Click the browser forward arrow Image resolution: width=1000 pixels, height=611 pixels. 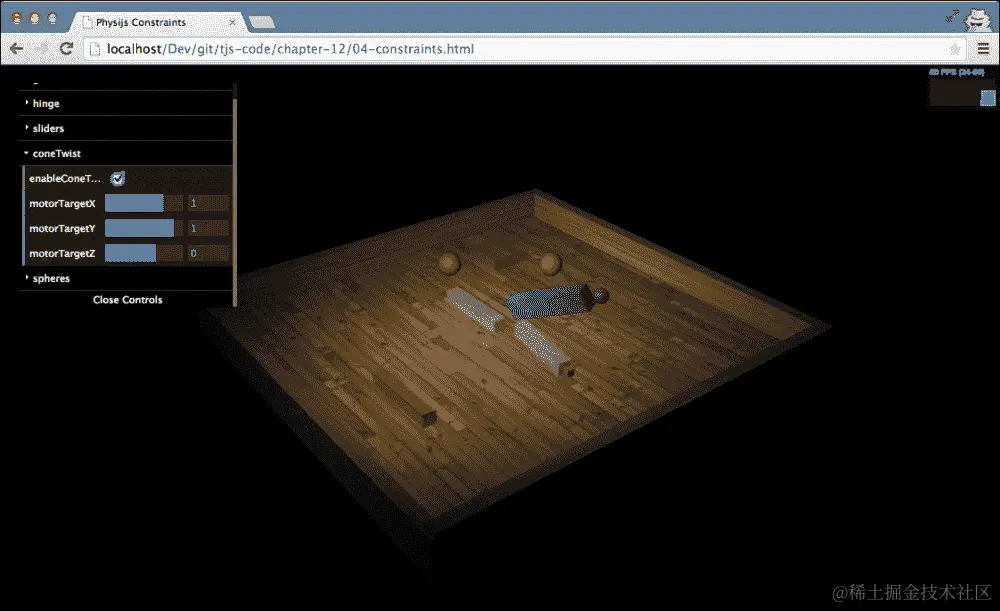(41, 48)
